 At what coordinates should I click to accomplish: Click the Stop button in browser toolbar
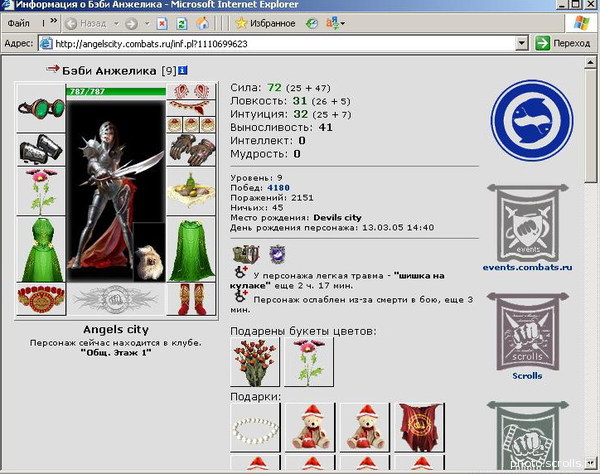click(162, 24)
